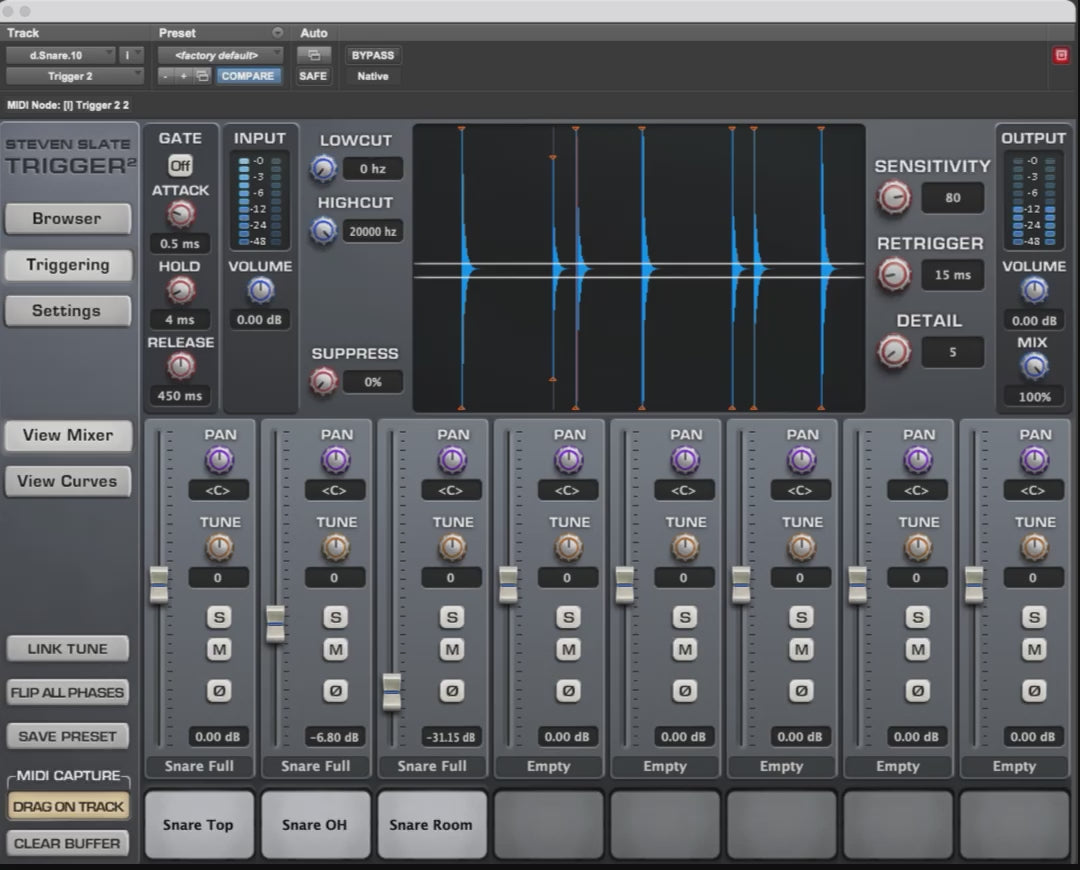Click the previous preset minus button
The height and width of the screenshot is (870, 1080).
click(x=165, y=76)
